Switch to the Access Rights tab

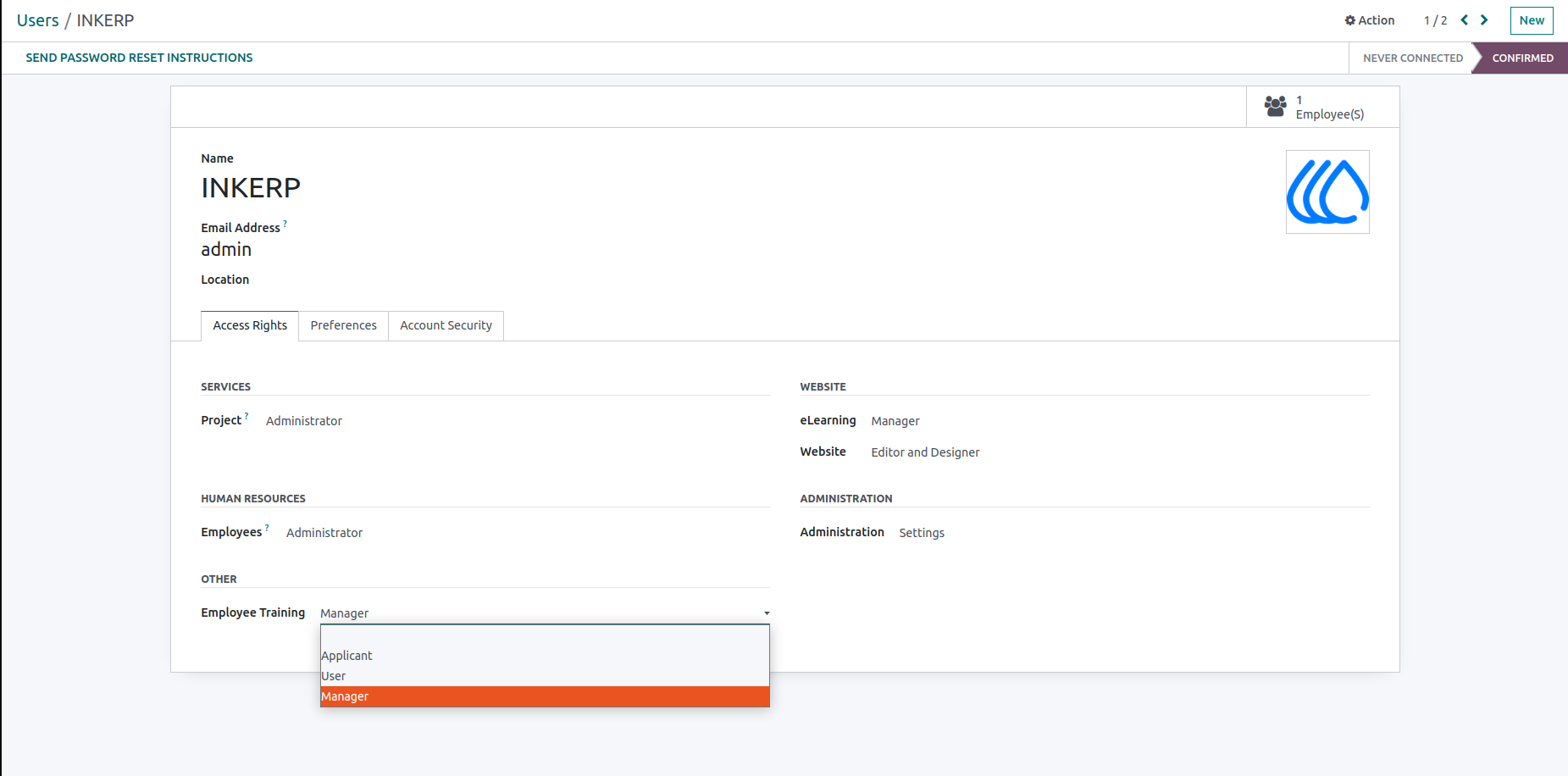tap(250, 325)
